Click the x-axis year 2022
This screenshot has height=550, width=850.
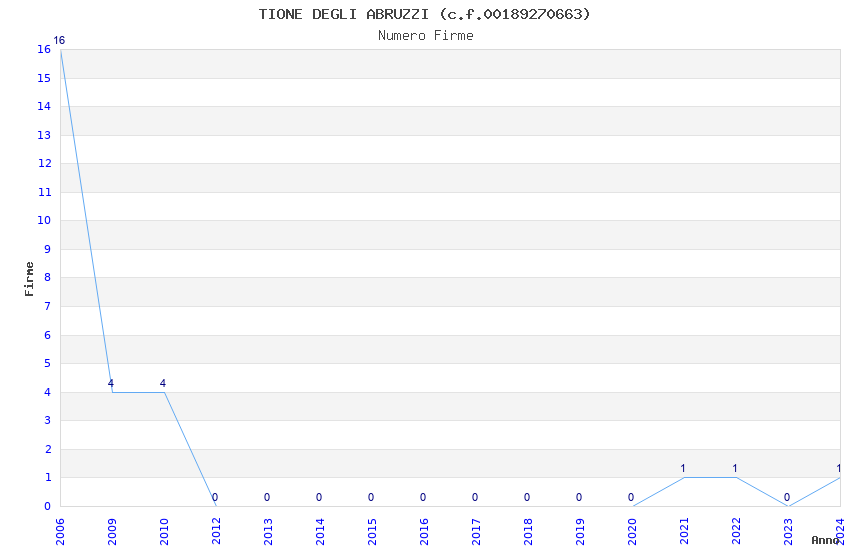[x=737, y=531]
